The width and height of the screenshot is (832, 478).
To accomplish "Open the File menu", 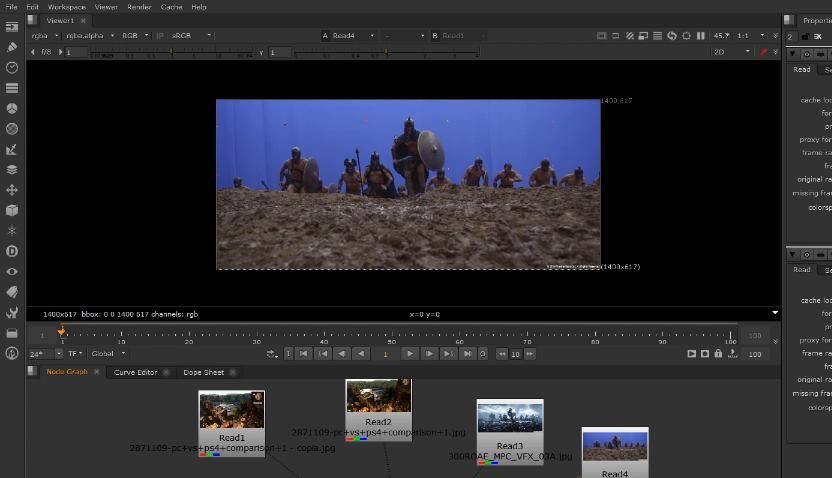I will click(x=12, y=7).
